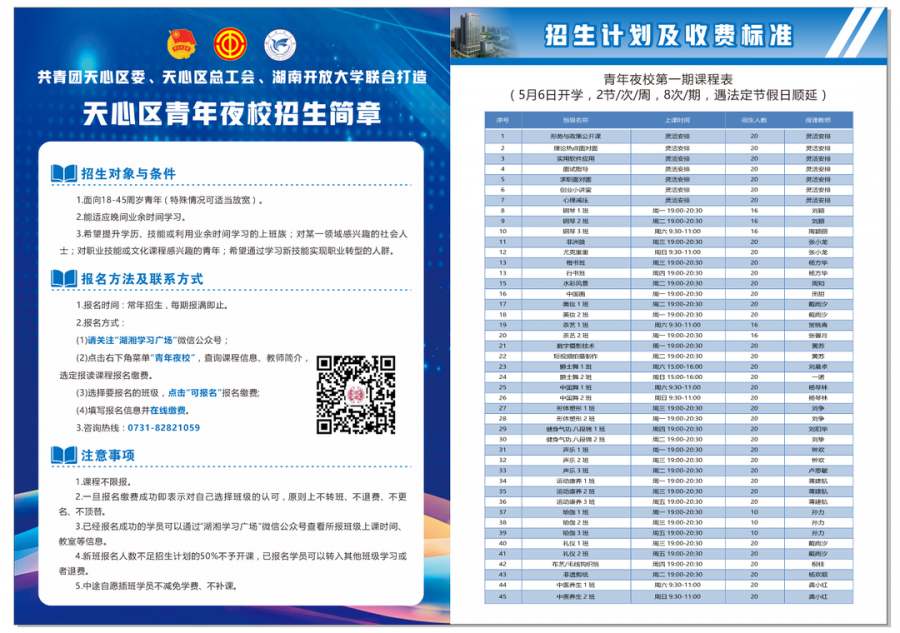
Task: Click the 数字摄影技术 class cell
Action: tap(576, 345)
